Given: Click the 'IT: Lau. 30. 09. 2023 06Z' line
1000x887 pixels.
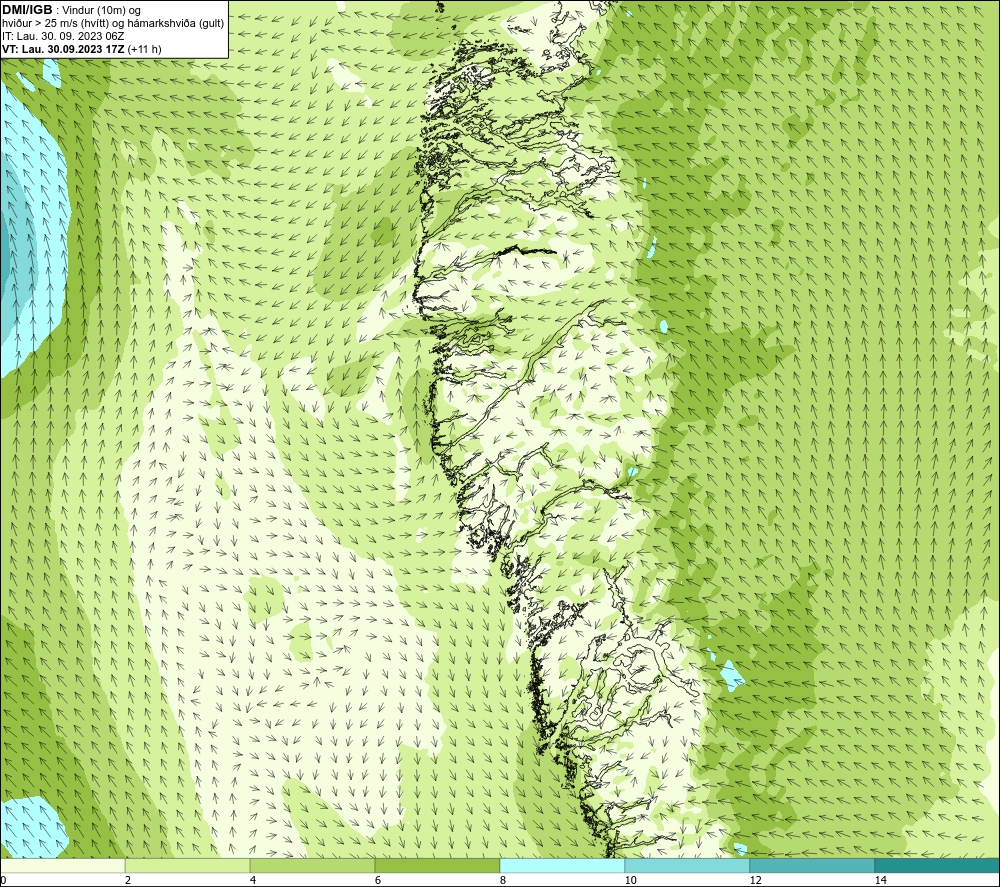Looking at the screenshot, I should point(63,36).
